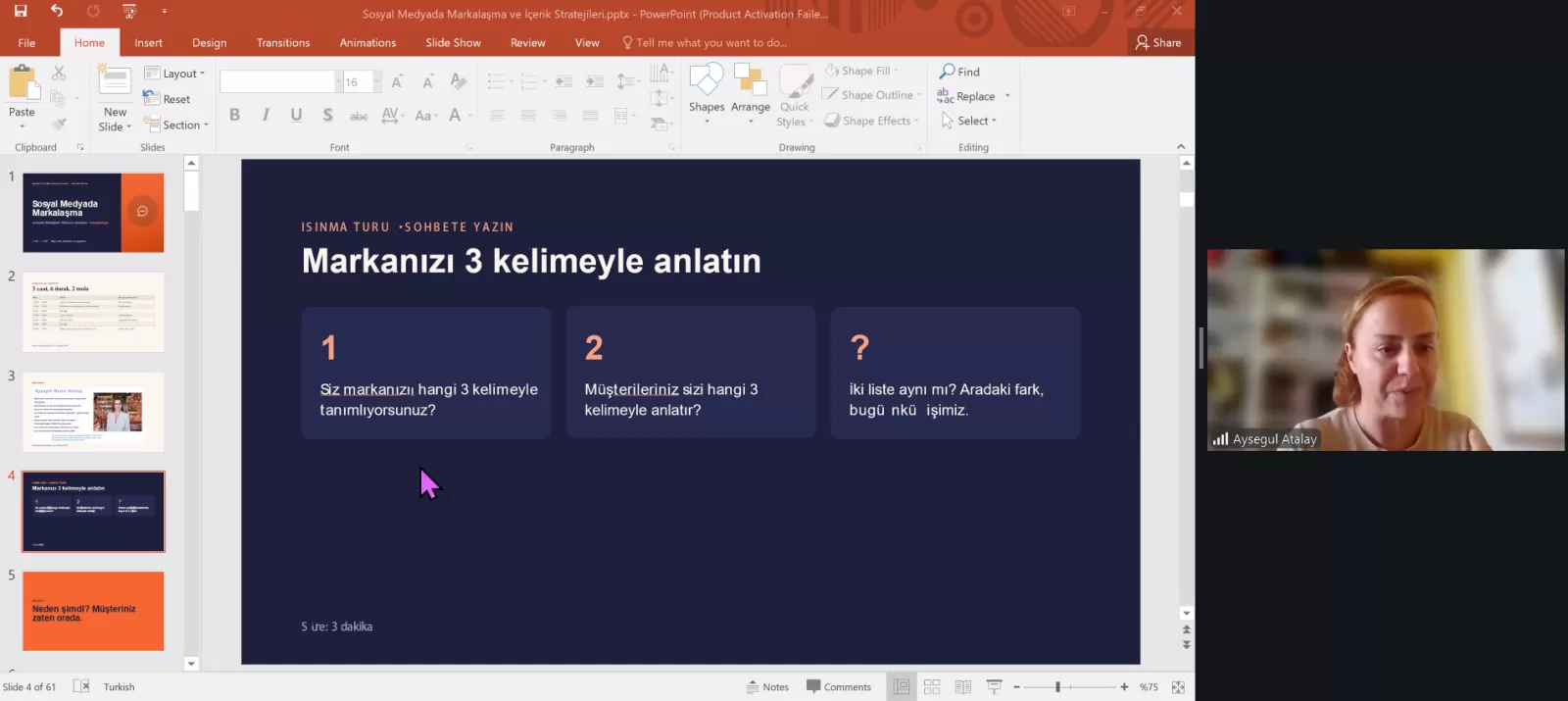Screen dimensions: 1568x701
Task: Justify the paragraph text
Action: [590, 116]
